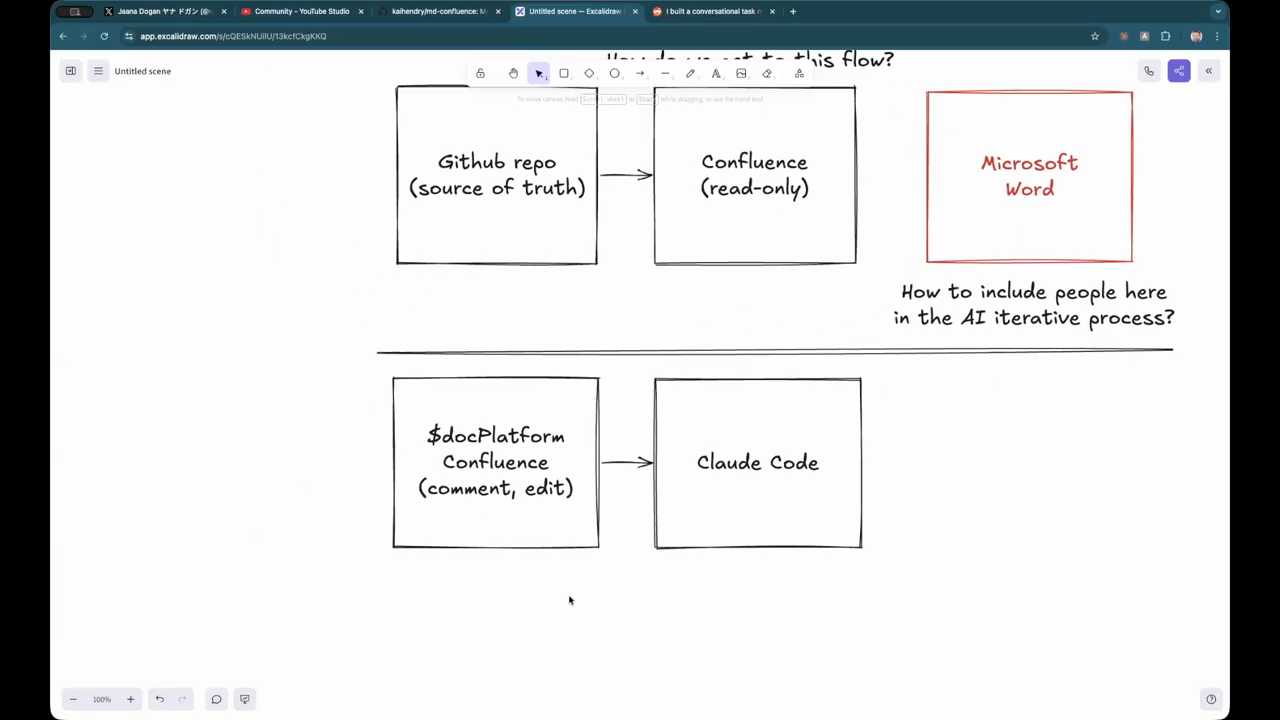Click the purple Share button
Viewport: 1280px width, 720px height.
tap(1179, 71)
